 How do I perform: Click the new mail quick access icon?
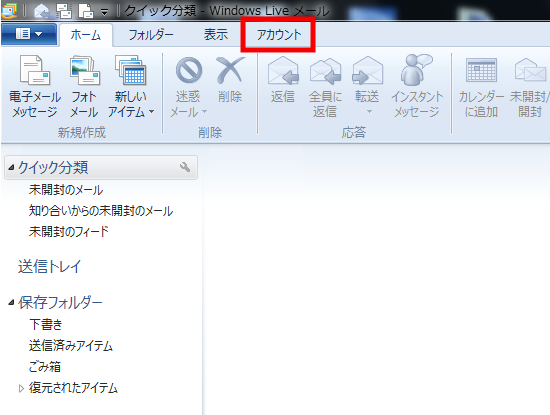(86, 11)
